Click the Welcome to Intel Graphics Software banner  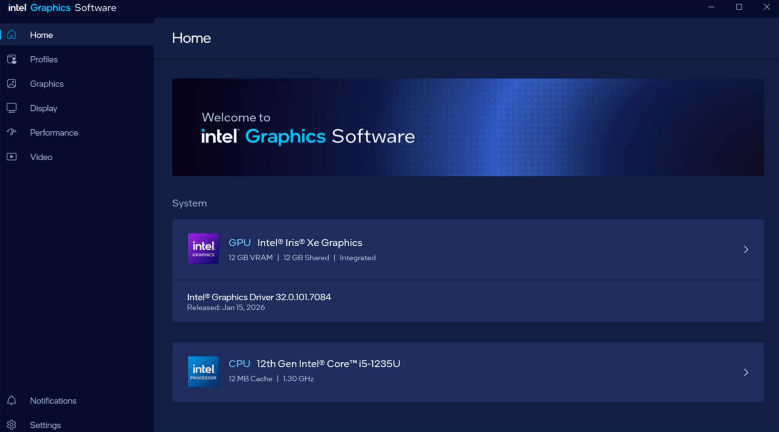(467, 128)
